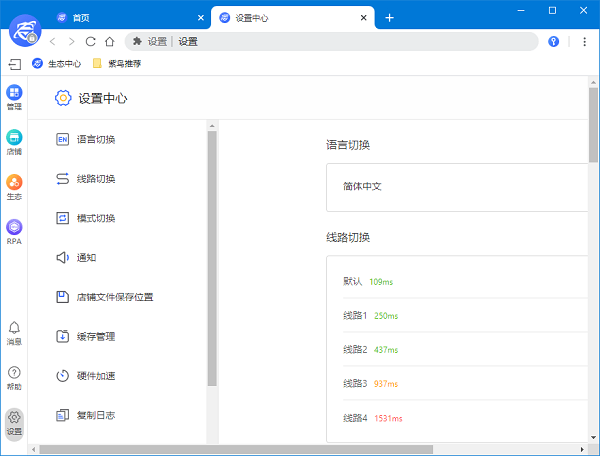Open the 消息 bell icon
600x456 pixels.
(14, 333)
